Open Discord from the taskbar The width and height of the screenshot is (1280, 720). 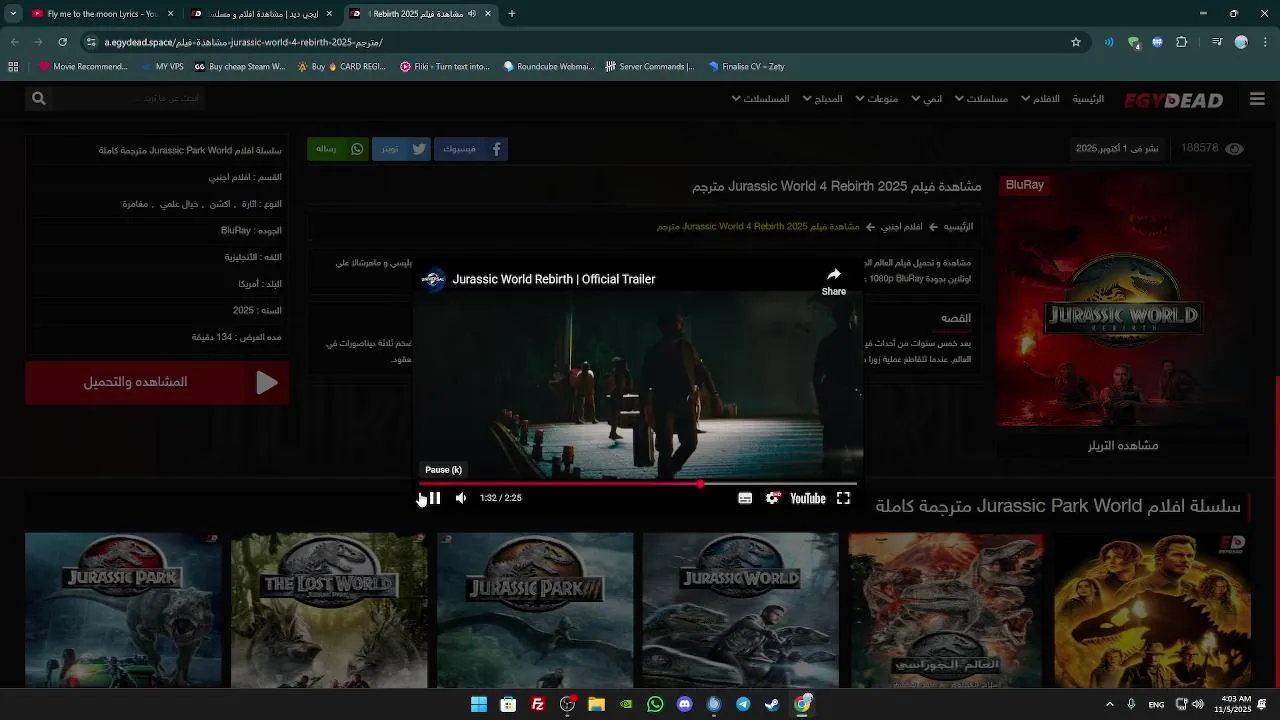684,705
